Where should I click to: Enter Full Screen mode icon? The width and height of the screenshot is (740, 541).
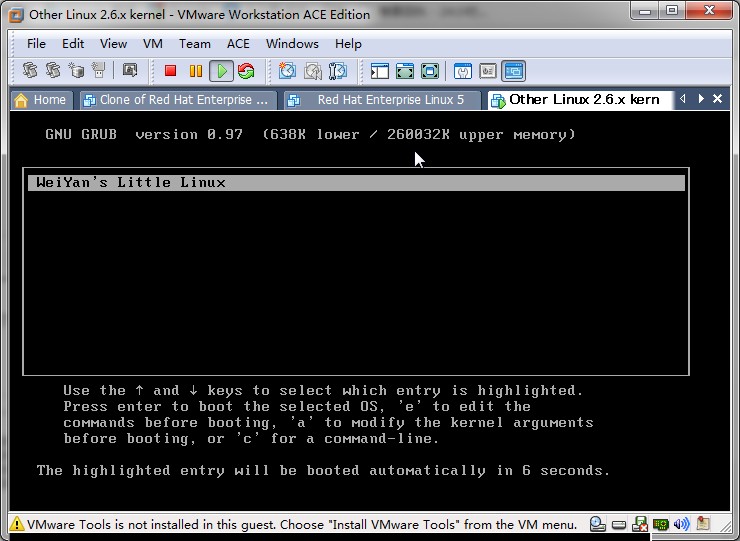click(x=430, y=71)
